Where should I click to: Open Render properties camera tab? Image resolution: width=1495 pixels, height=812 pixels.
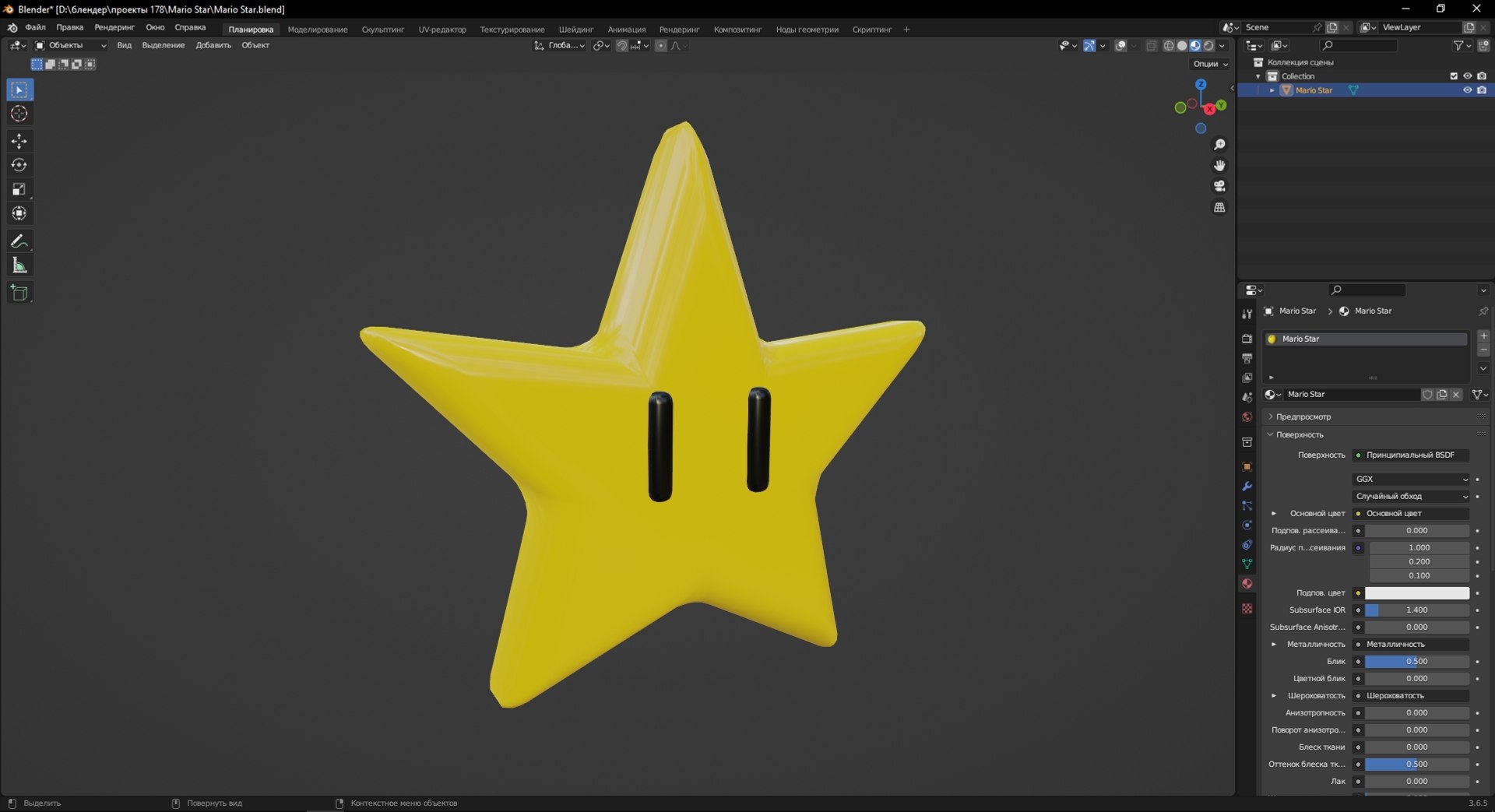1247,339
